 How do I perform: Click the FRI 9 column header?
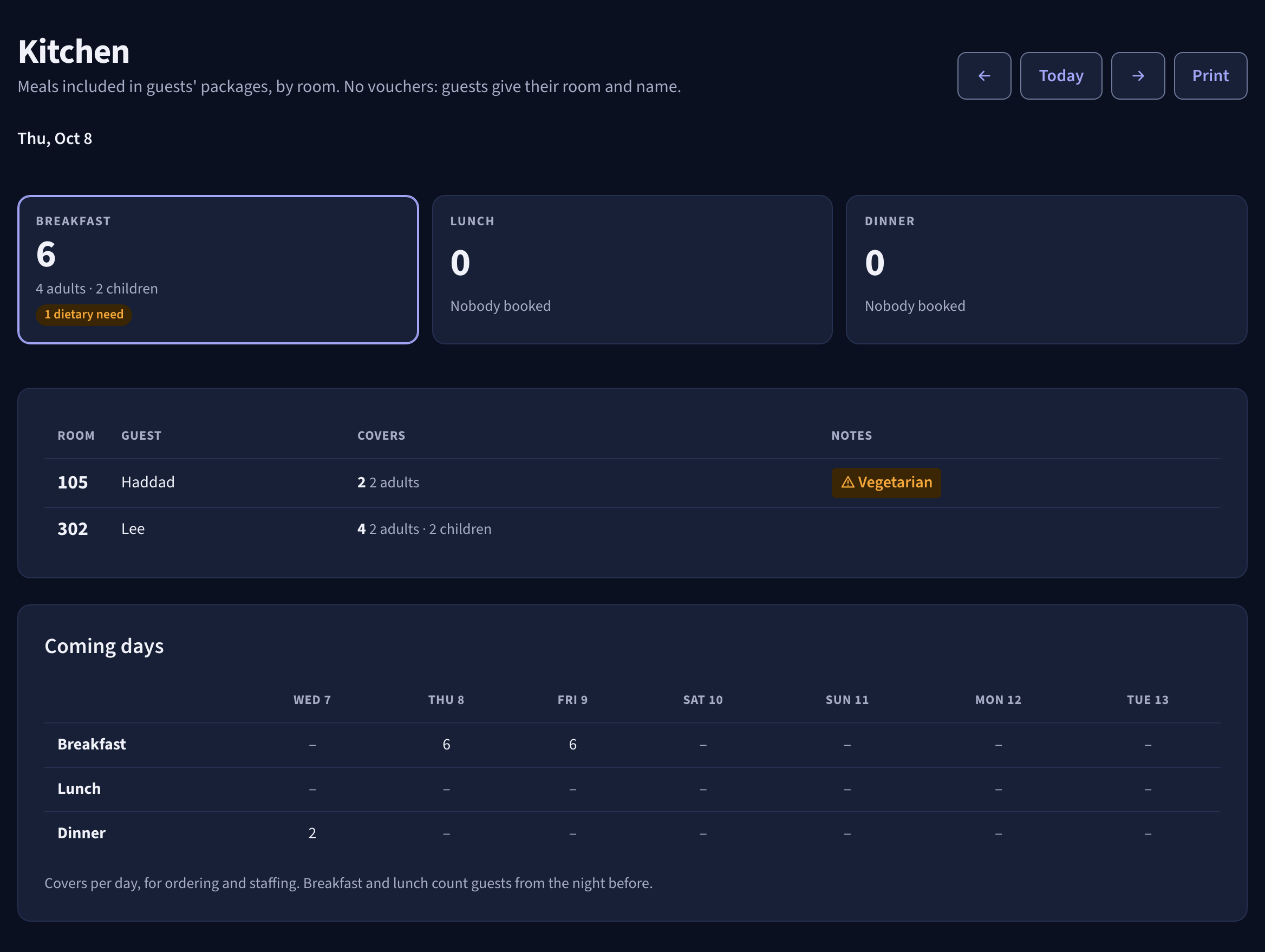[572, 700]
